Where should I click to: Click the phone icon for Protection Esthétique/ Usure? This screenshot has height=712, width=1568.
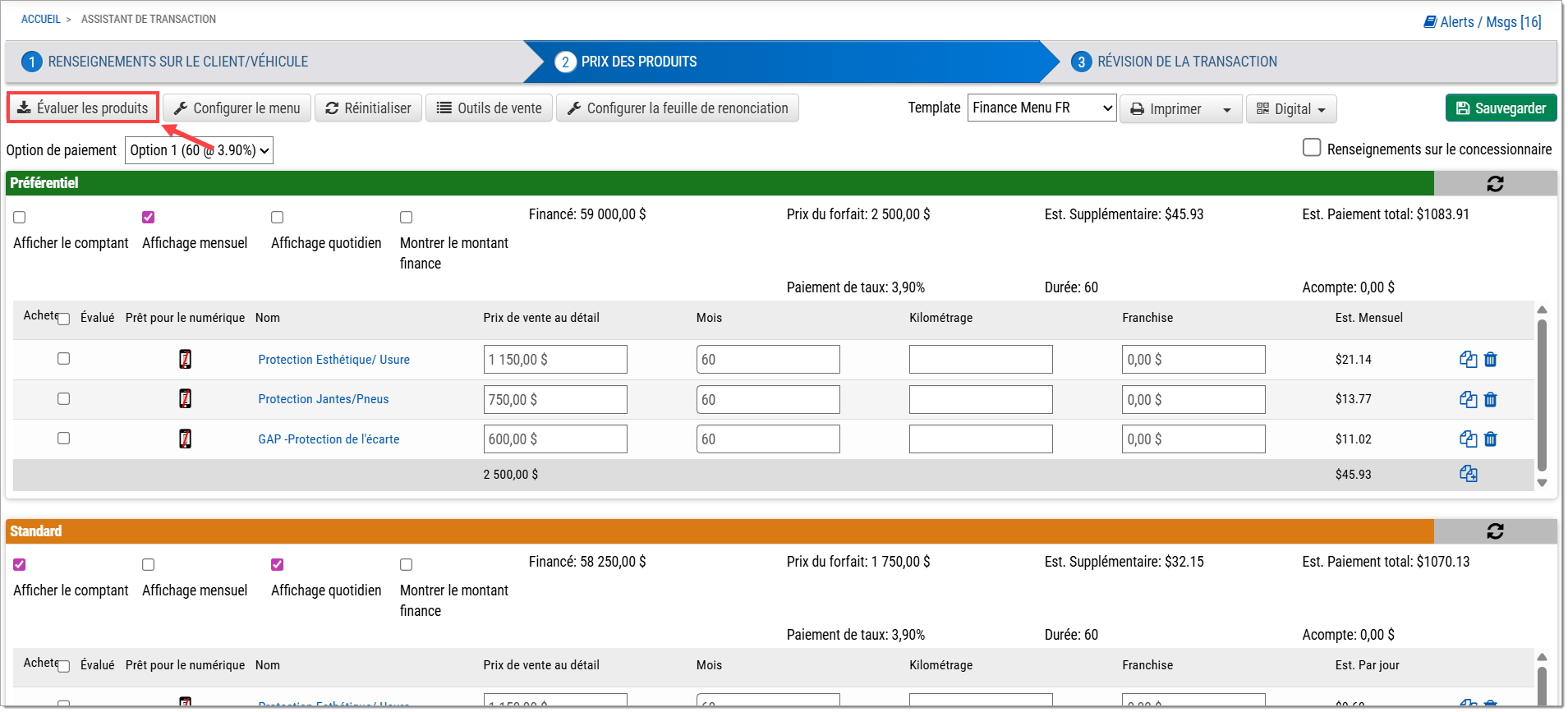pos(186,360)
